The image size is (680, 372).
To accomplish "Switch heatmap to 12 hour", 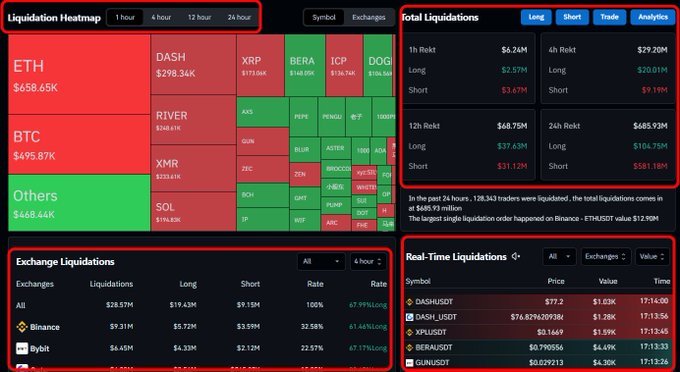I will pyautogui.click(x=199, y=17).
